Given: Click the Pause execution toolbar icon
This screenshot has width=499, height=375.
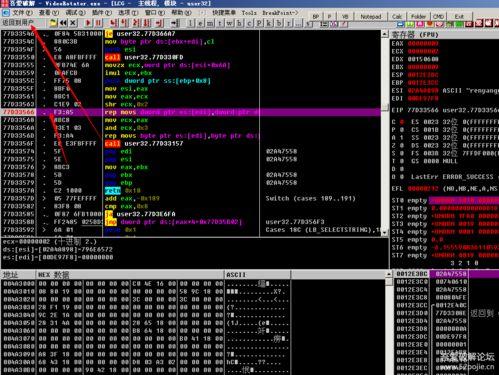Looking at the screenshot, I should [x=98, y=23].
